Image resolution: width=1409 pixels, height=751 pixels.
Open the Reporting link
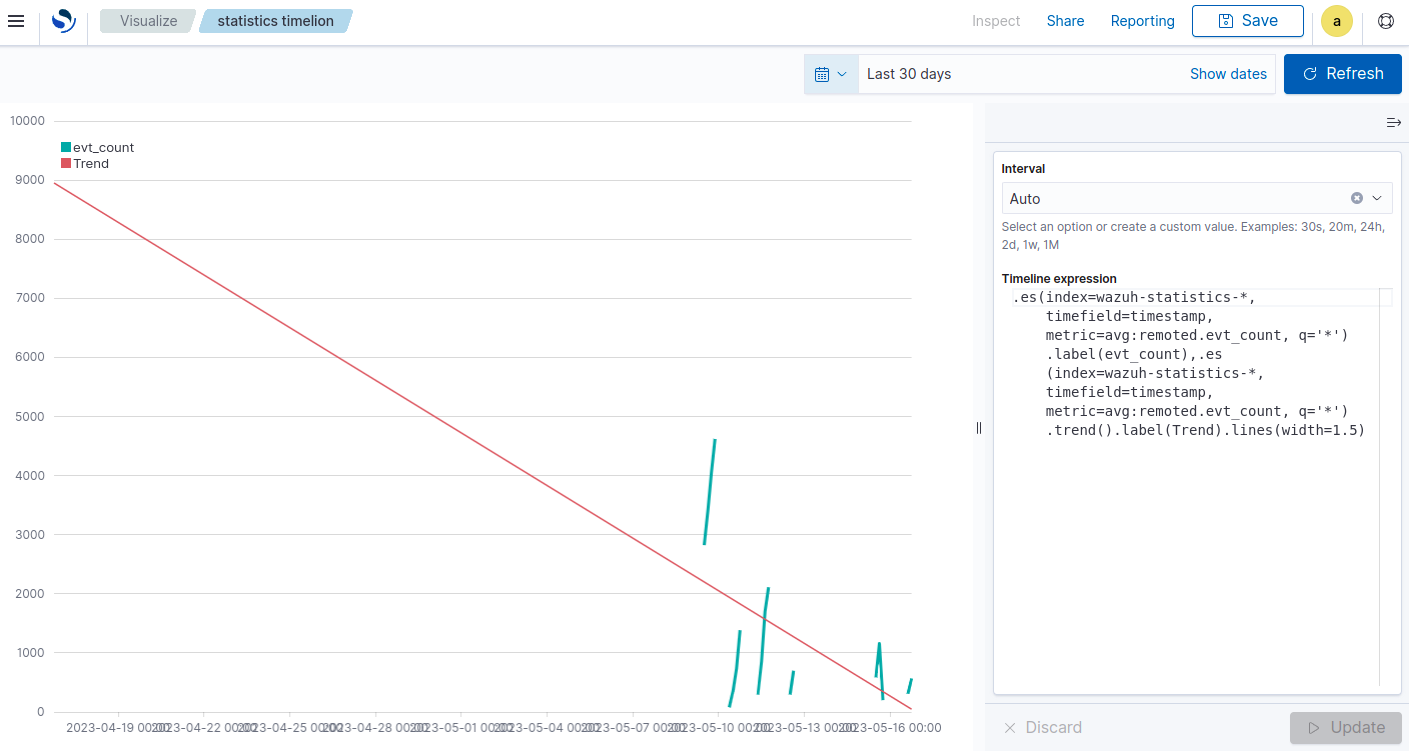(1142, 21)
